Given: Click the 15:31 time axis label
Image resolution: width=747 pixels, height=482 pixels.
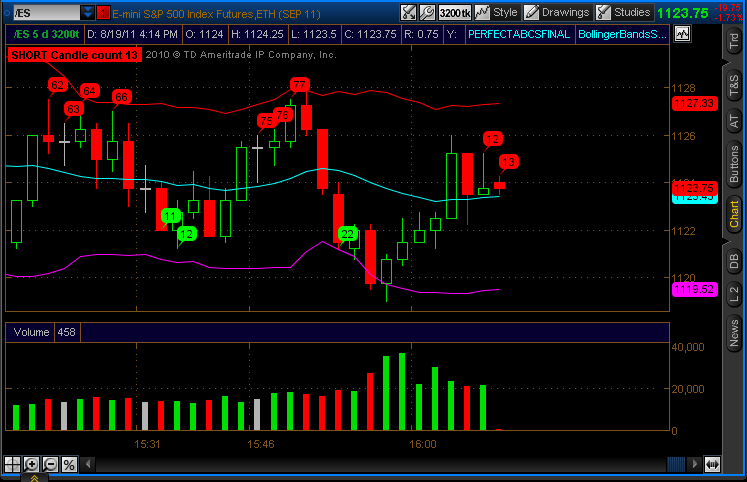Looking at the screenshot, I should click(147, 444).
